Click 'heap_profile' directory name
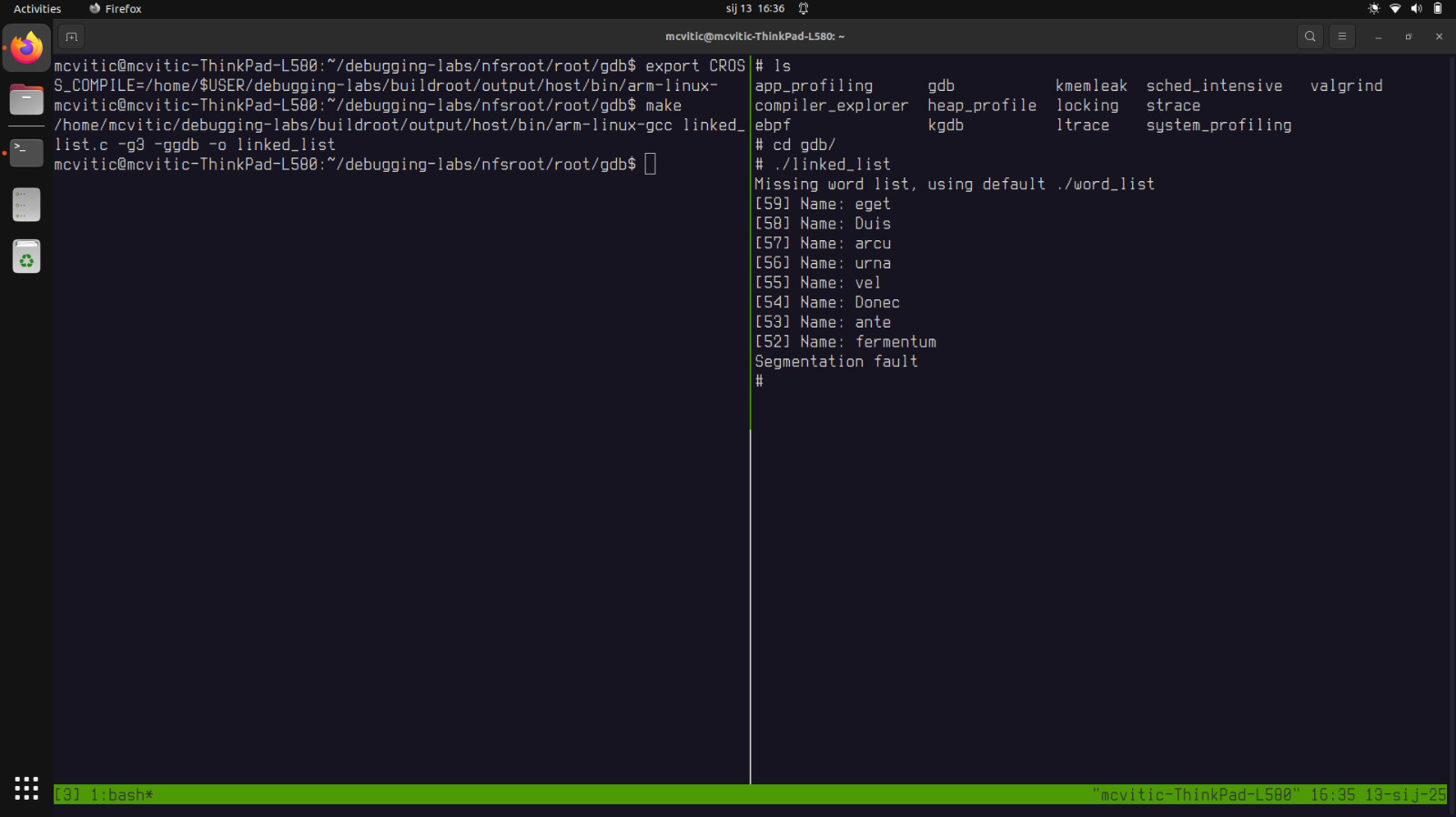The image size is (1456, 817). (x=982, y=106)
